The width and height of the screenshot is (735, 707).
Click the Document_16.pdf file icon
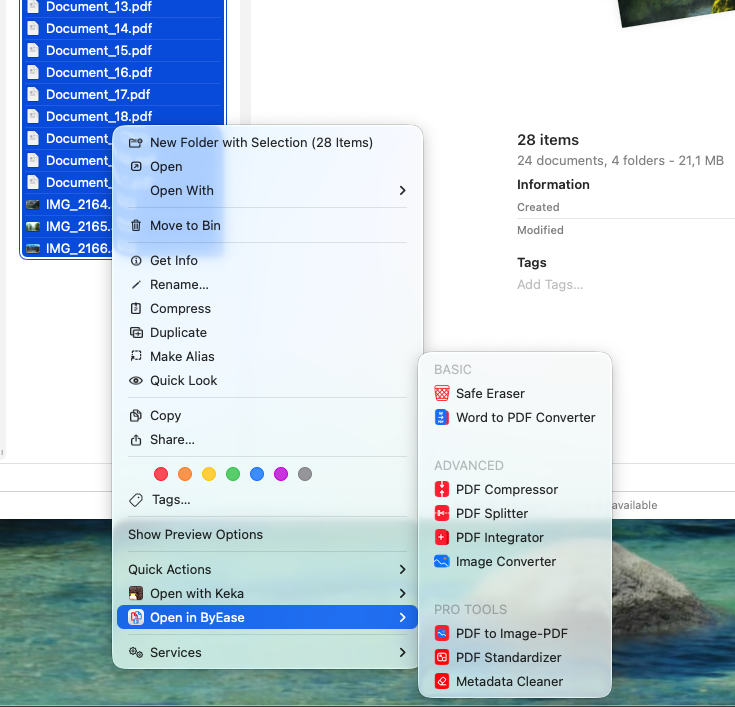tap(33, 73)
